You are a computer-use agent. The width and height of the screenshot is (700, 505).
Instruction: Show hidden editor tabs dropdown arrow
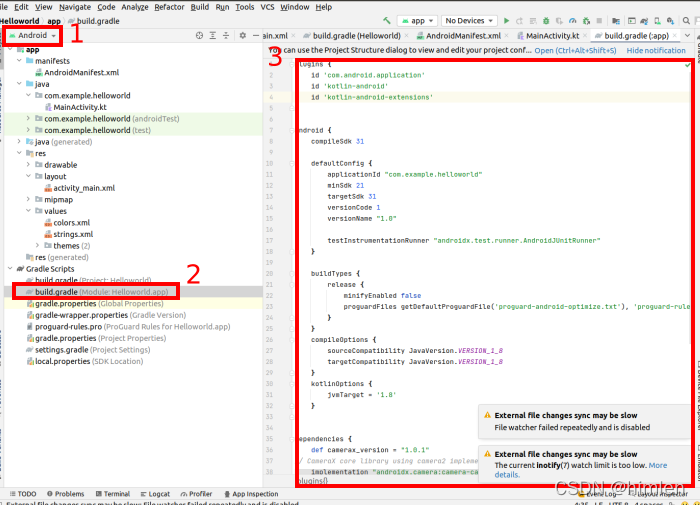[688, 36]
